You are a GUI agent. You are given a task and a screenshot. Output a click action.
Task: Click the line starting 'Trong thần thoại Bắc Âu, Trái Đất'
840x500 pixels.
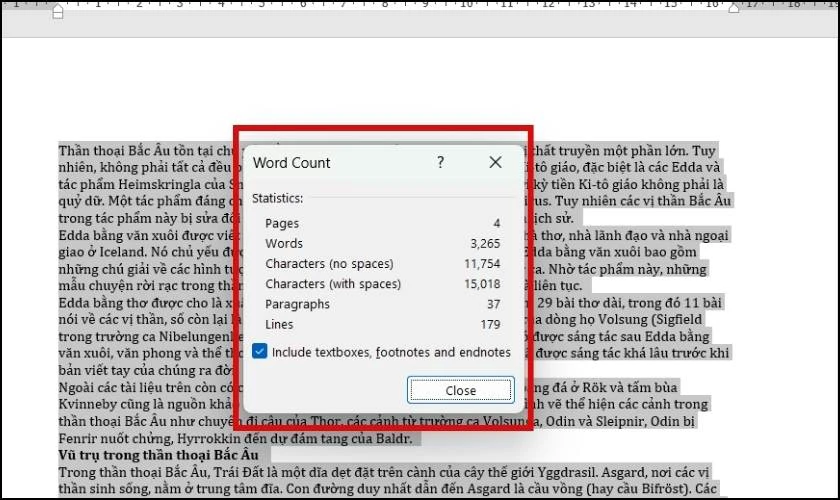click(384, 472)
